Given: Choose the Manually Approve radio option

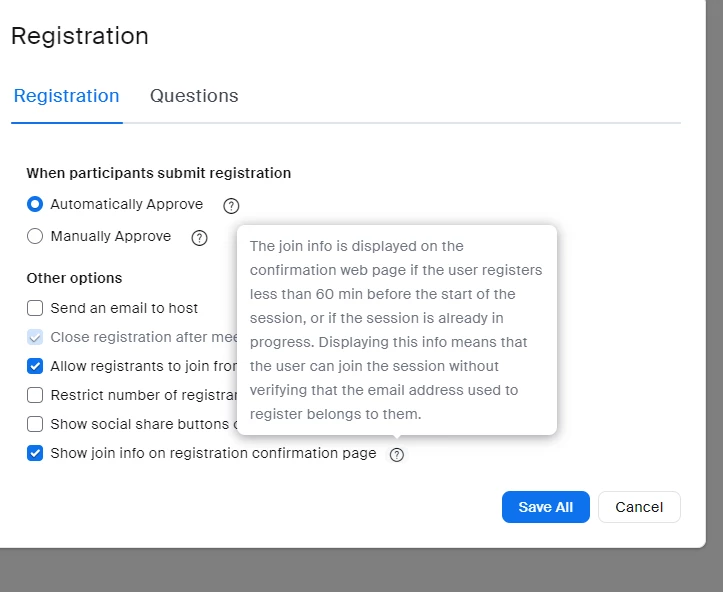Looking at the screenshot, I should pyautogui.click(x=35, y=237).
